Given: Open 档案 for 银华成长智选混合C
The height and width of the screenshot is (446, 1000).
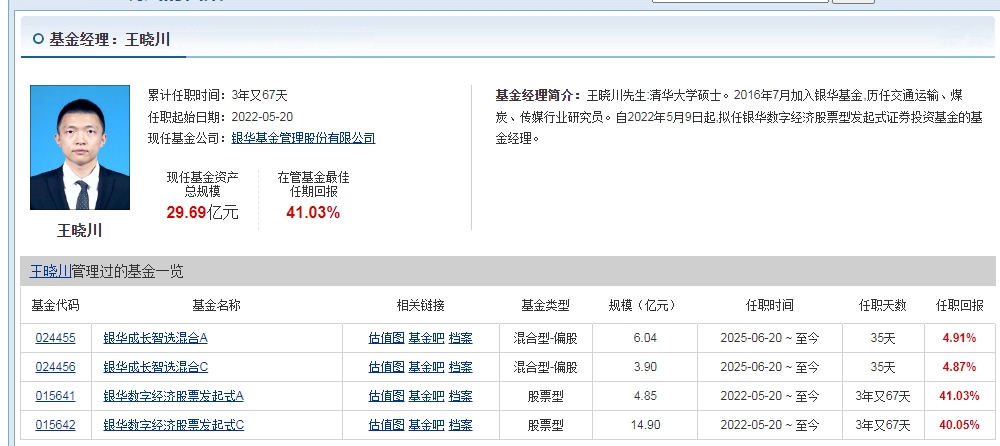Looking at the screenshot, I should (460, 367).
